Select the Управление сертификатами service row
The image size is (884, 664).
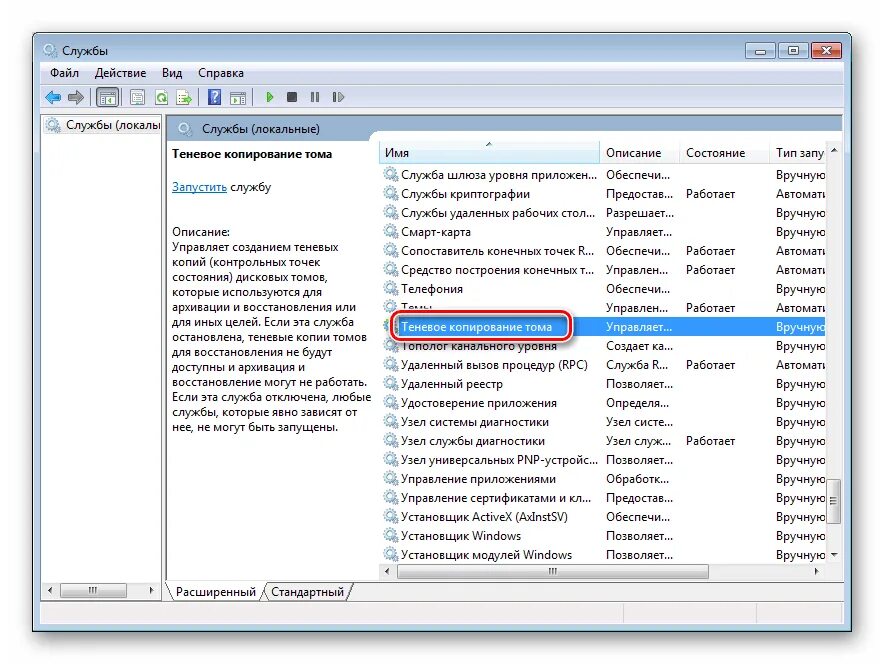[603, 498]
